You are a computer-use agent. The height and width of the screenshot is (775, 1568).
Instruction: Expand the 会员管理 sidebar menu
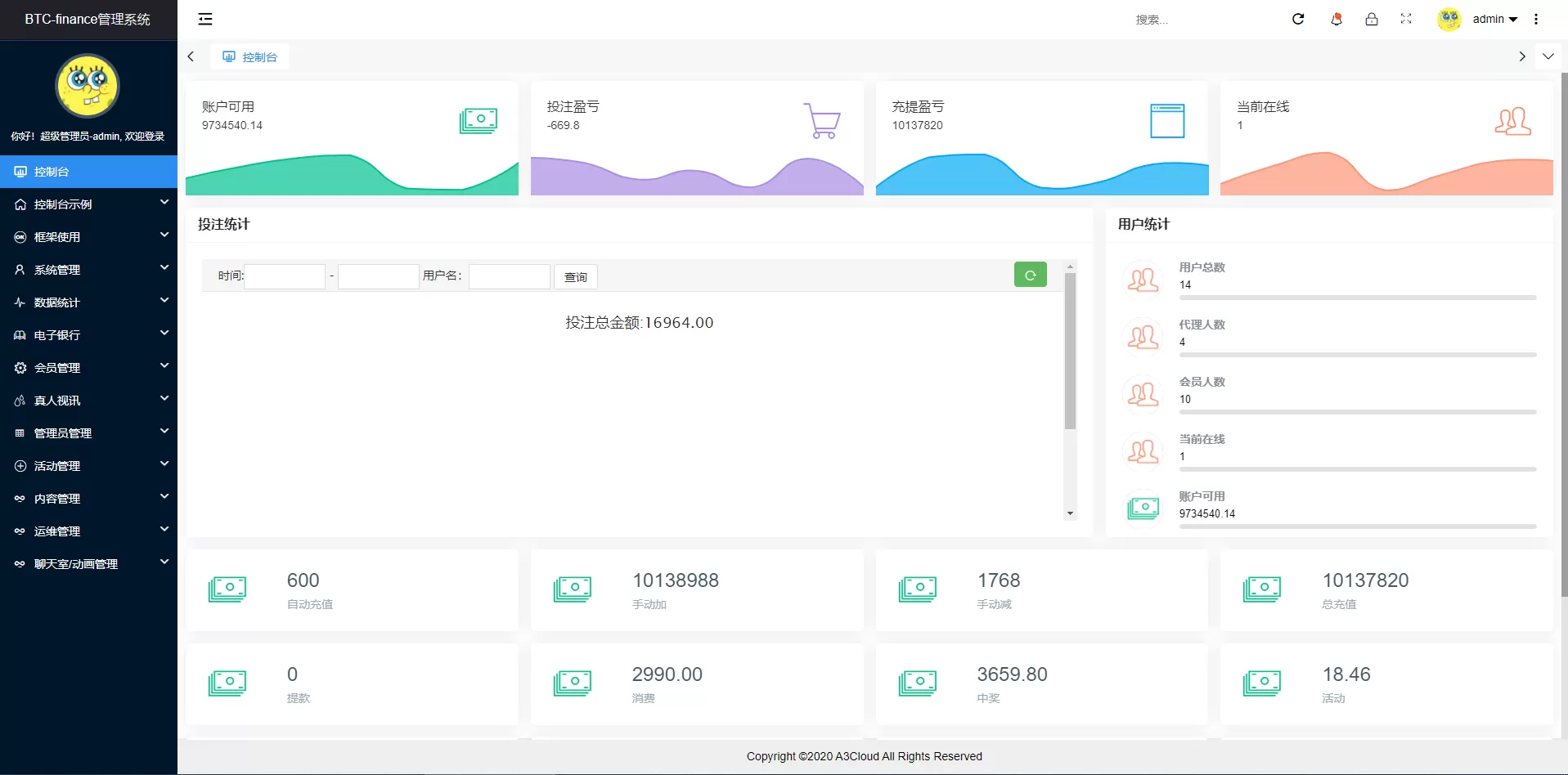point(88,368)
